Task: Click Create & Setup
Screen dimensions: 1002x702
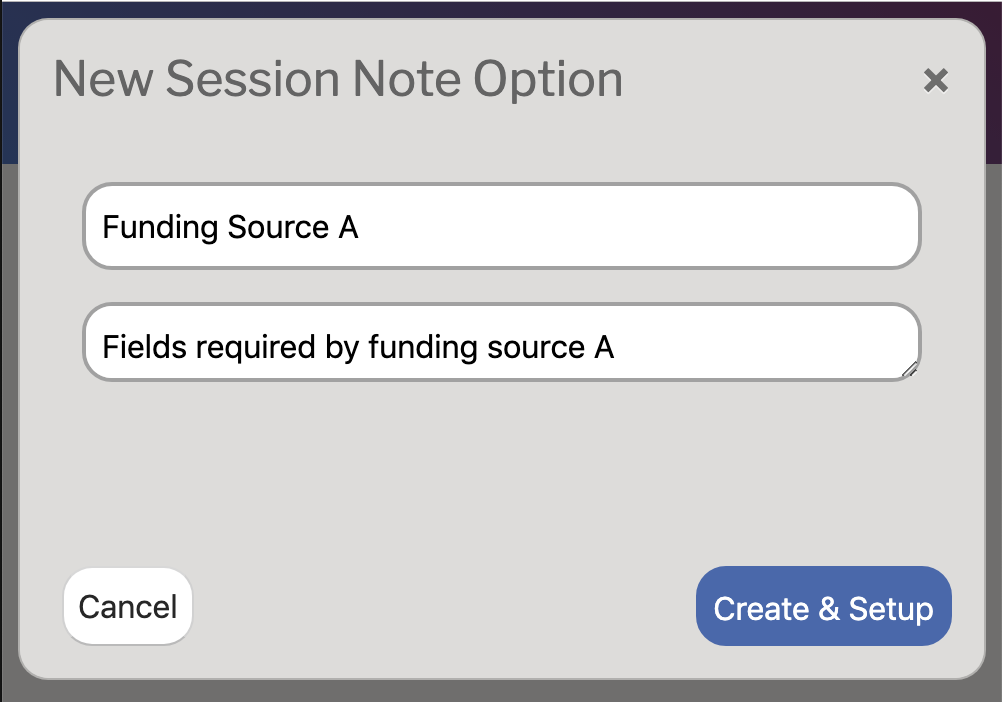Action: tap(823, 606)
